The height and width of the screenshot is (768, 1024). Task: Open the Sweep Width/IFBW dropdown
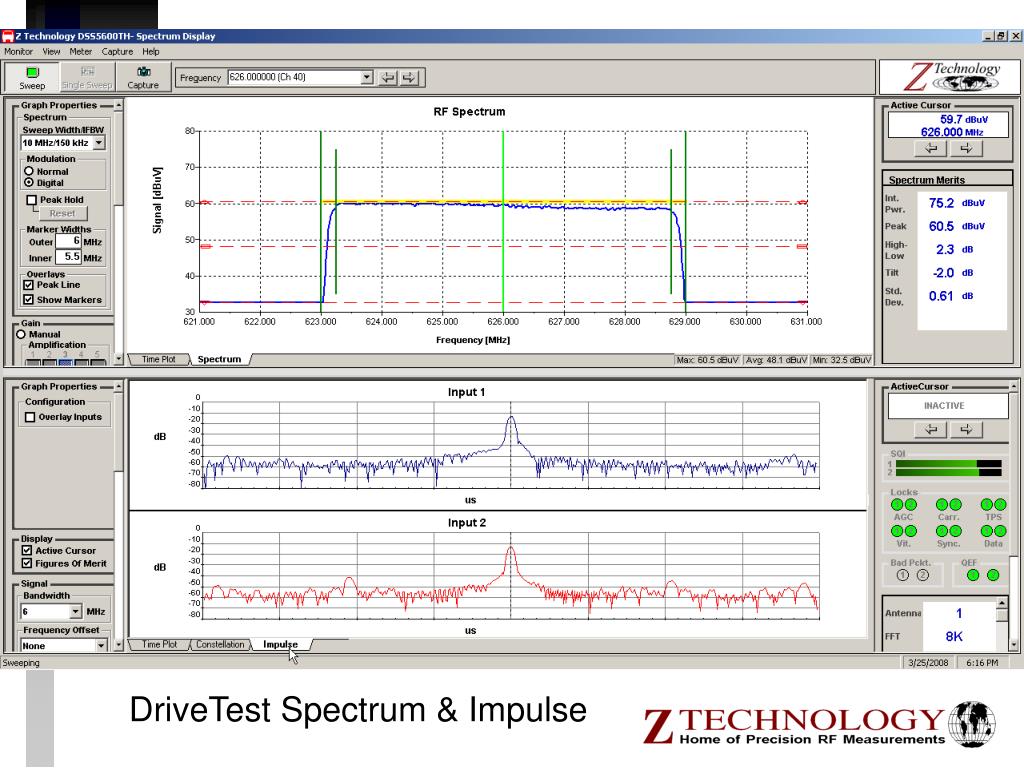pos(99,143)
